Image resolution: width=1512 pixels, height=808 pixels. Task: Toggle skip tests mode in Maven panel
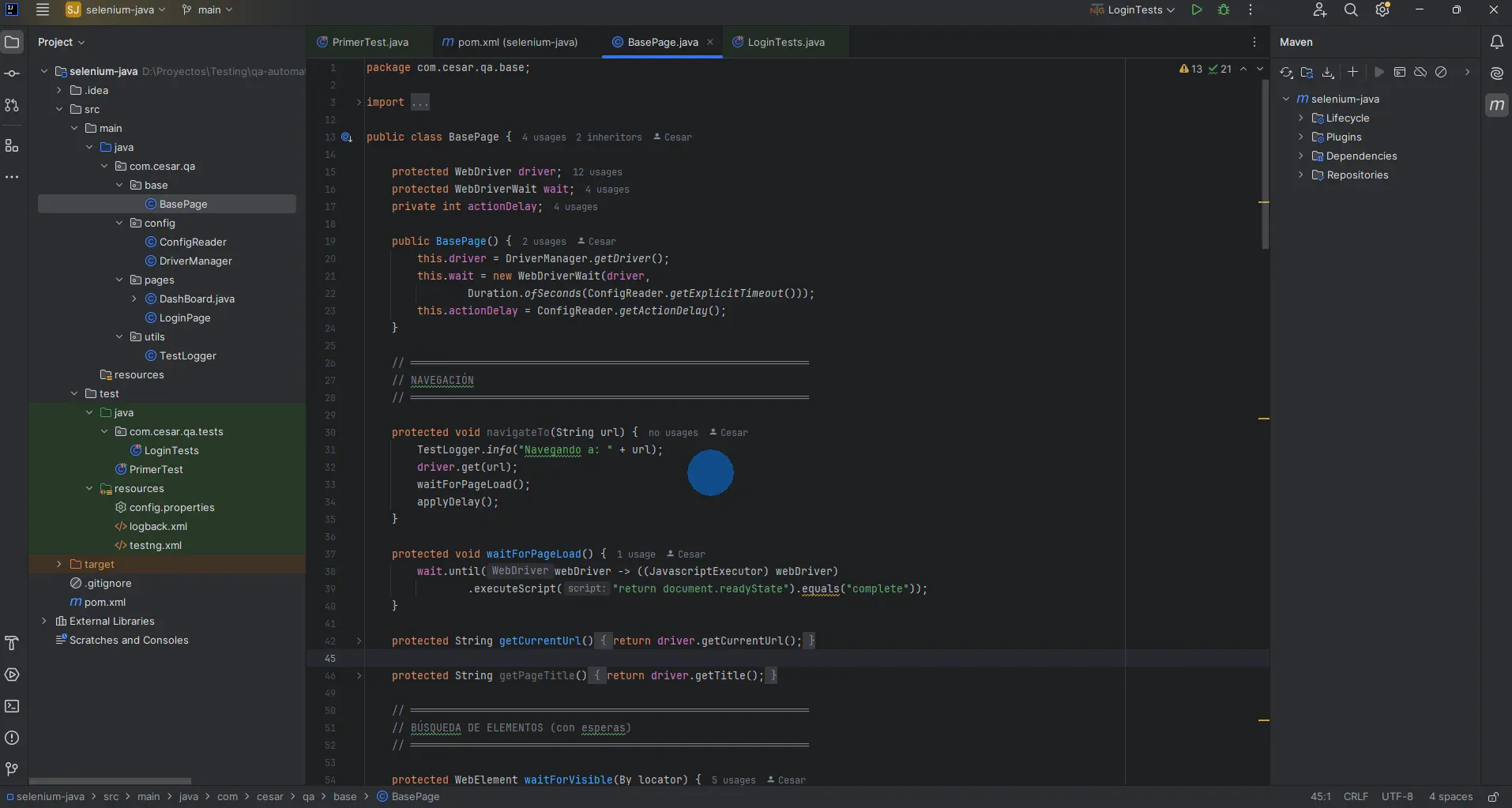tap(1442, 72)
